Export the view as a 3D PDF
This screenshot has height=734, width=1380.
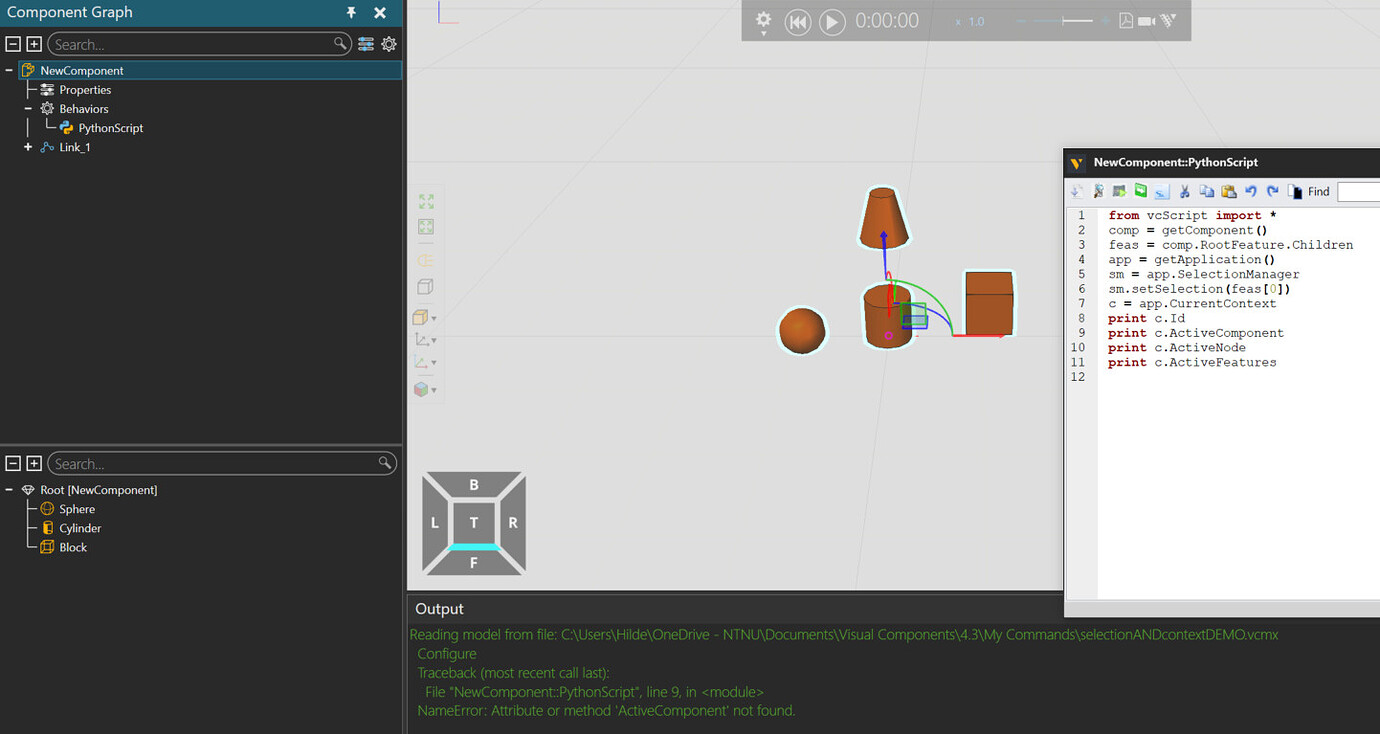[1125, 20]
